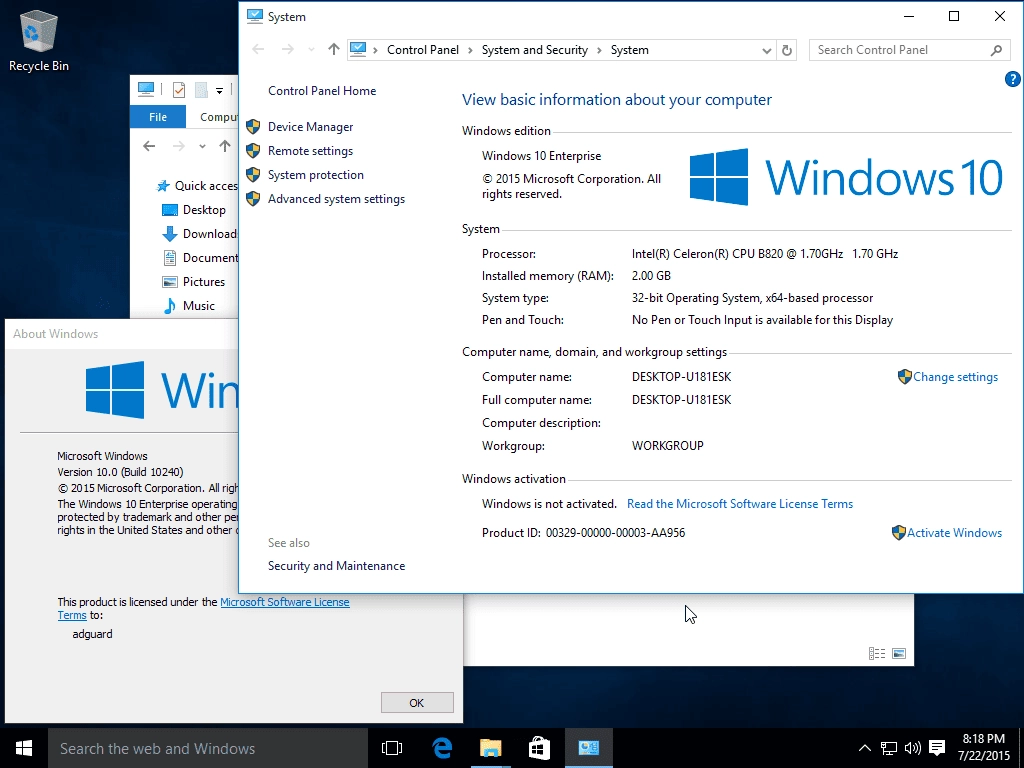The width and height of the screenshot is (1024, 768).
Task: Open the Windows Start button
Action: (24, 748)
